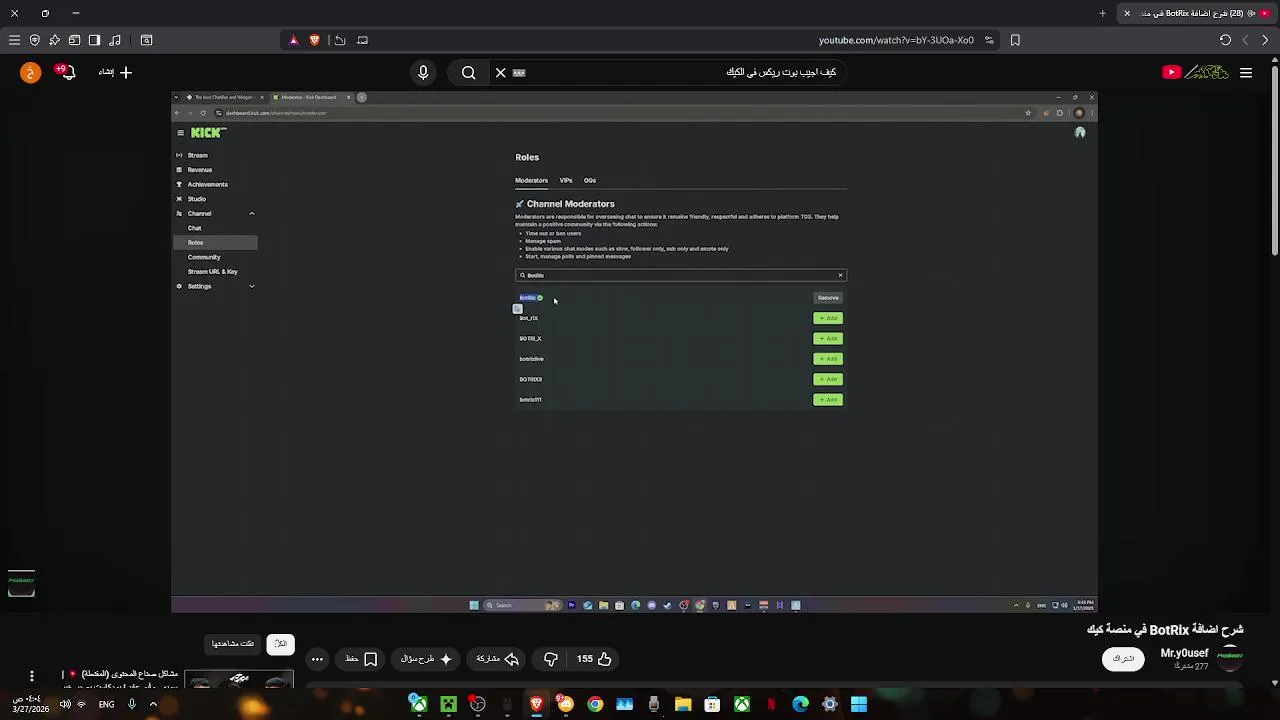
Task: Open Brave from Windows taskbar
Action: tap(536, 705)
